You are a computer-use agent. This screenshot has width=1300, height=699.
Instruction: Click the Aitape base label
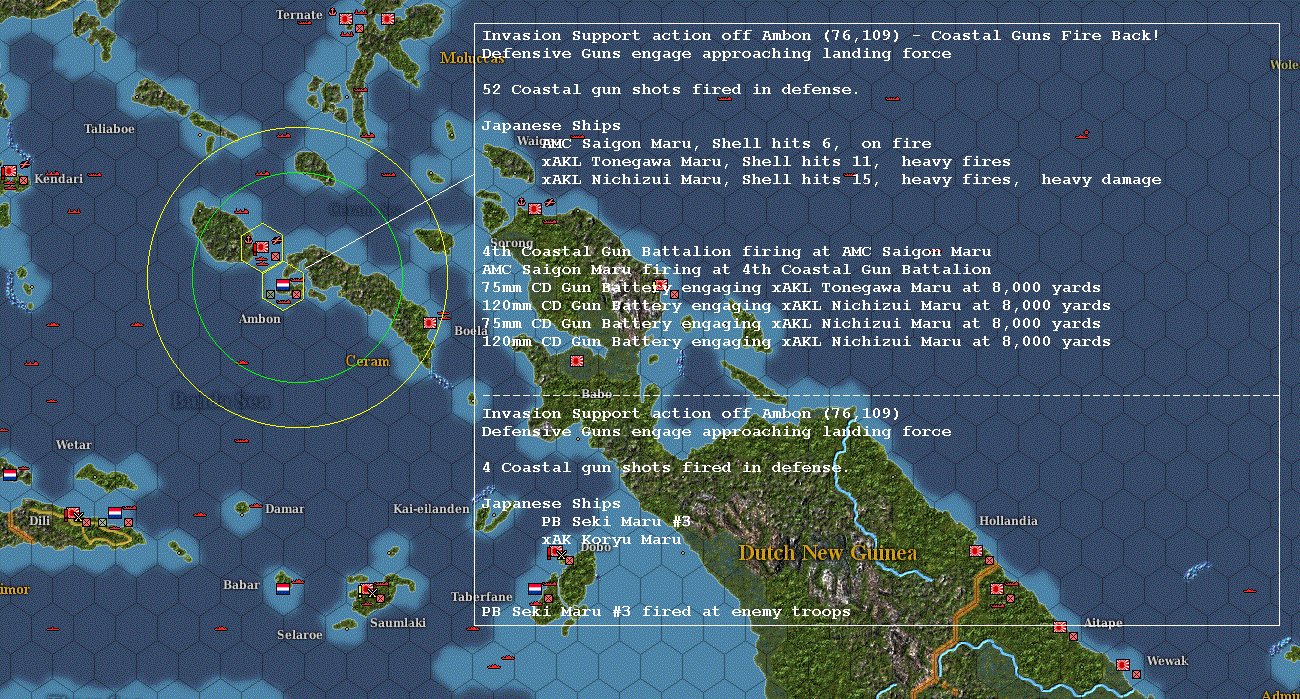(x=1103, y=623)
